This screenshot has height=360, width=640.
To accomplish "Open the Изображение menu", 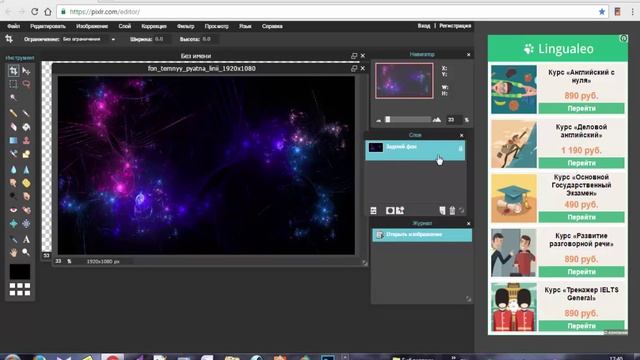I will tap(92, 26).
